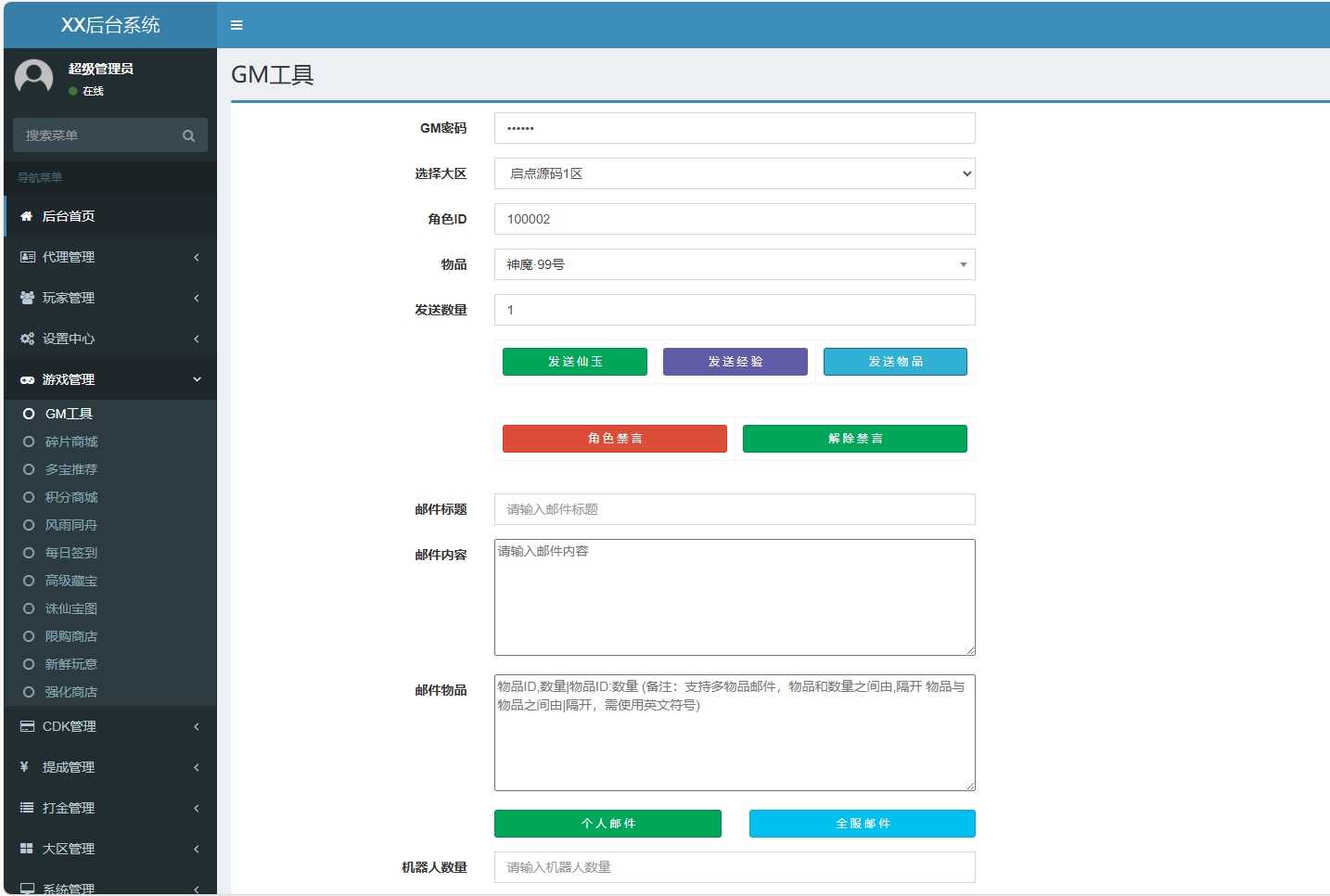Screen dimensions: 1330x896
Task: Expand 打金管理 via its chevron
Action: coord(197,808)
